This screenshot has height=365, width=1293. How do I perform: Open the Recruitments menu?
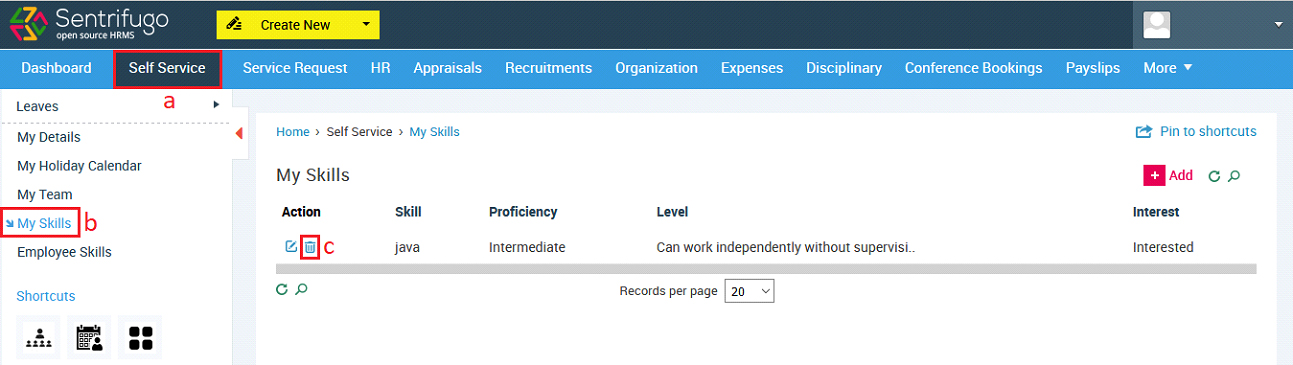coord(548,68)
